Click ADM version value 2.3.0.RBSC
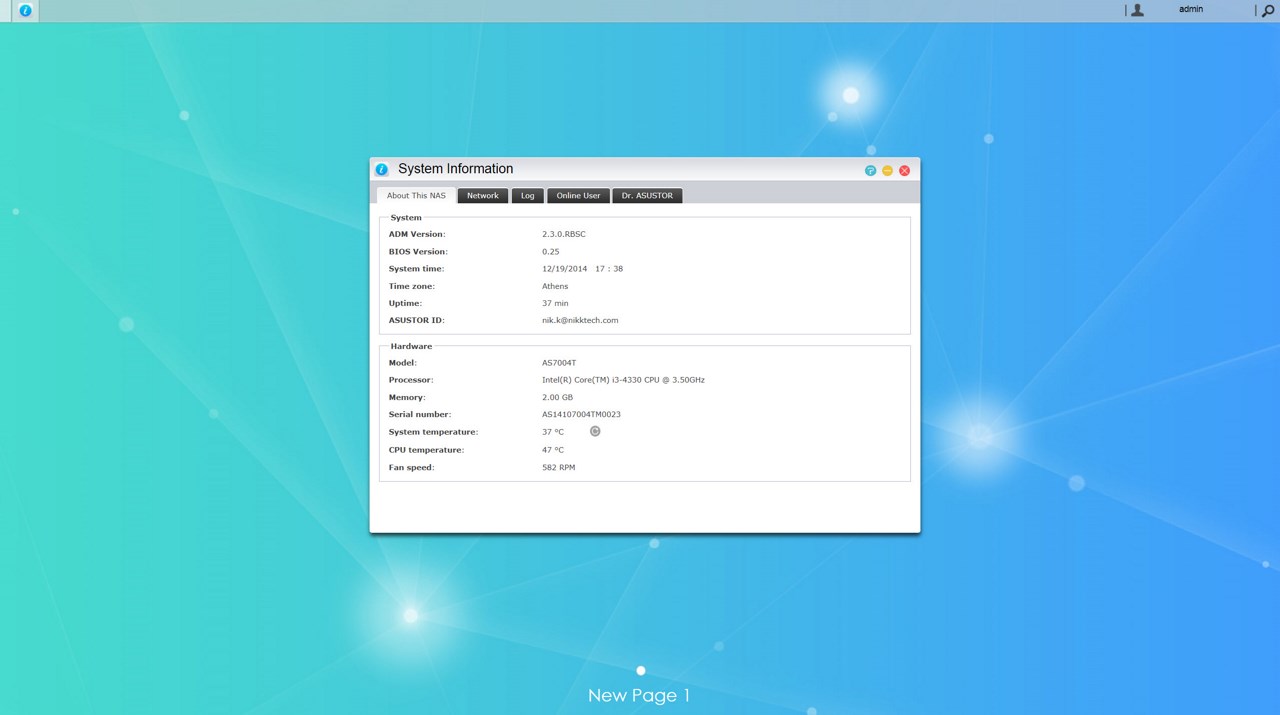This screenshot has height=715, width=1280. coord(564,234)
